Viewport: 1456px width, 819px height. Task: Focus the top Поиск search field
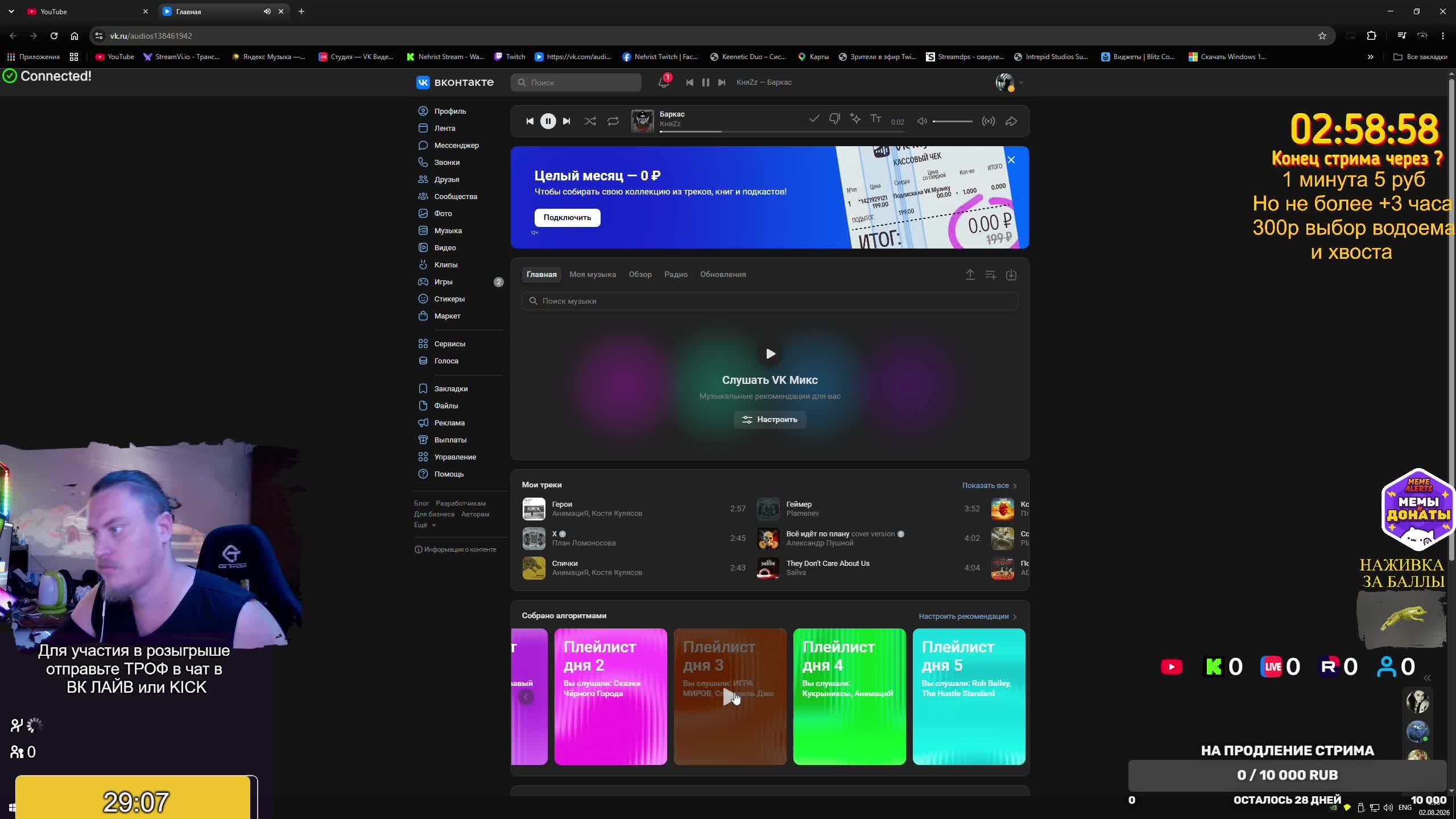point(576,82)
